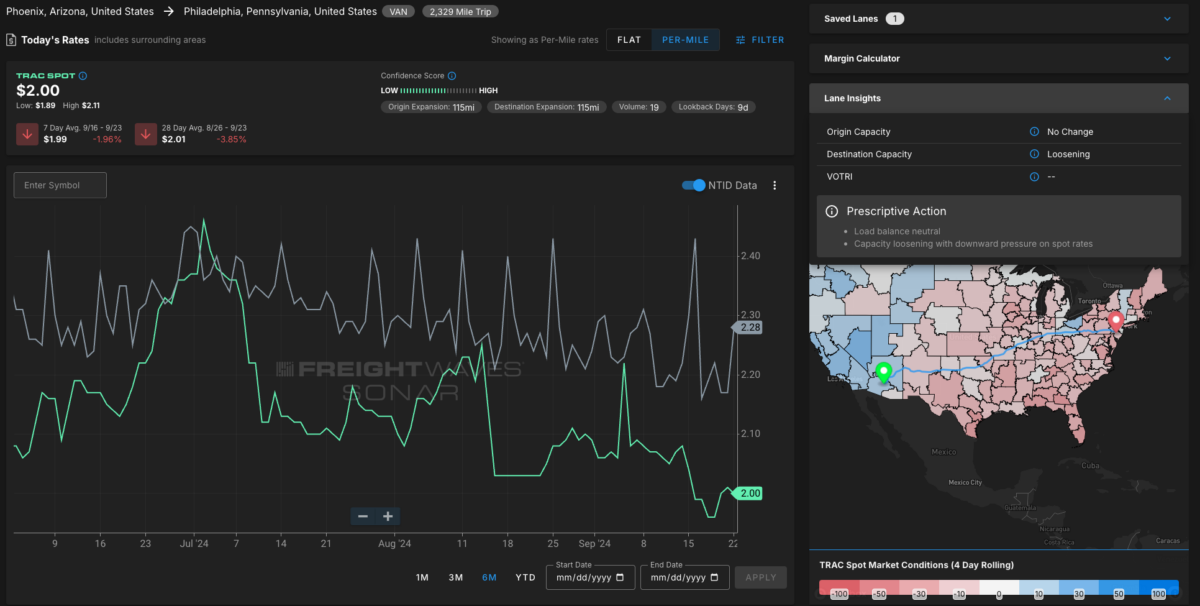The height and width of the screenshot is (606, 1200).
Task: Expand the Saved Lanes panel
Action: click(x=1166, y=19)
